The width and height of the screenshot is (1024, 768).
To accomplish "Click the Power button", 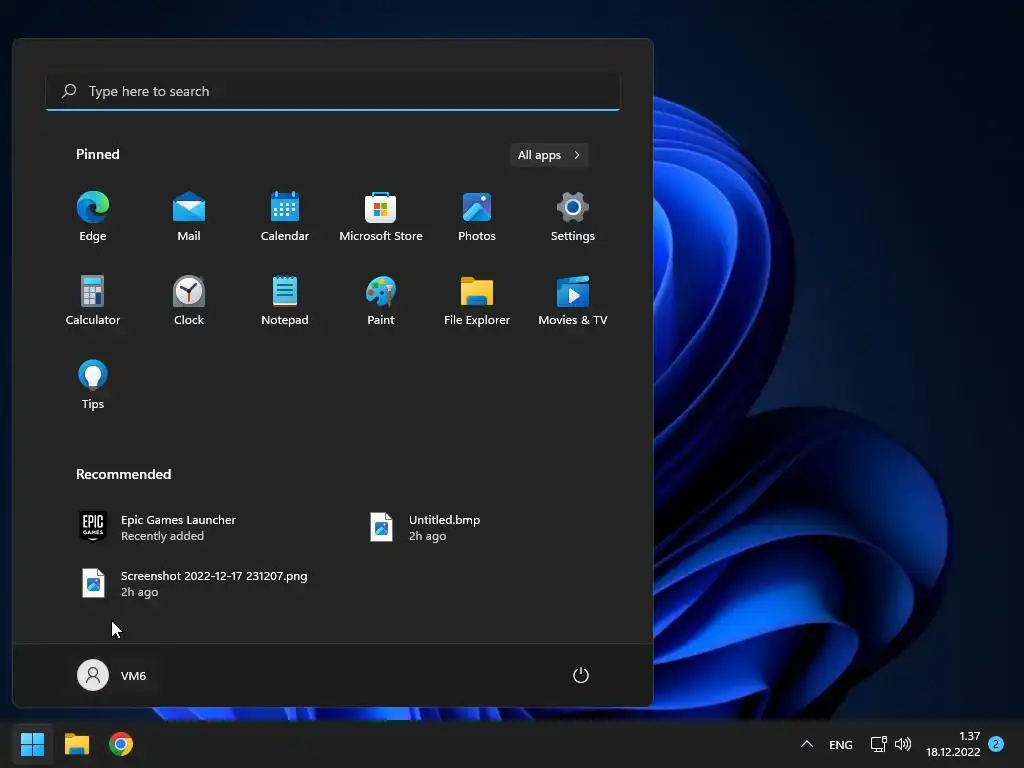I will (581, 675).
